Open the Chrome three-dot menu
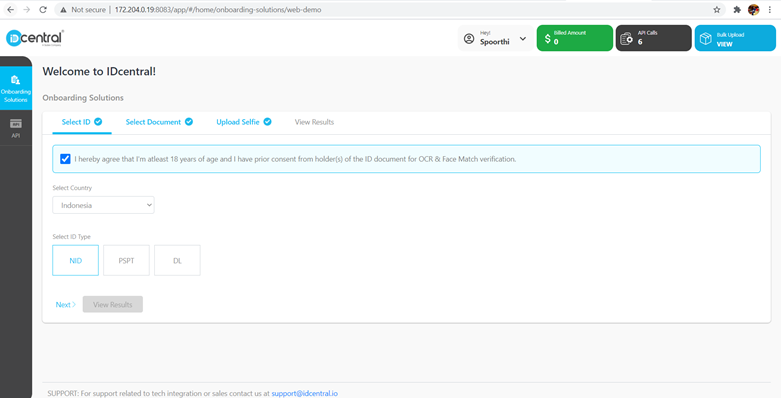 (x=770, y=9)
